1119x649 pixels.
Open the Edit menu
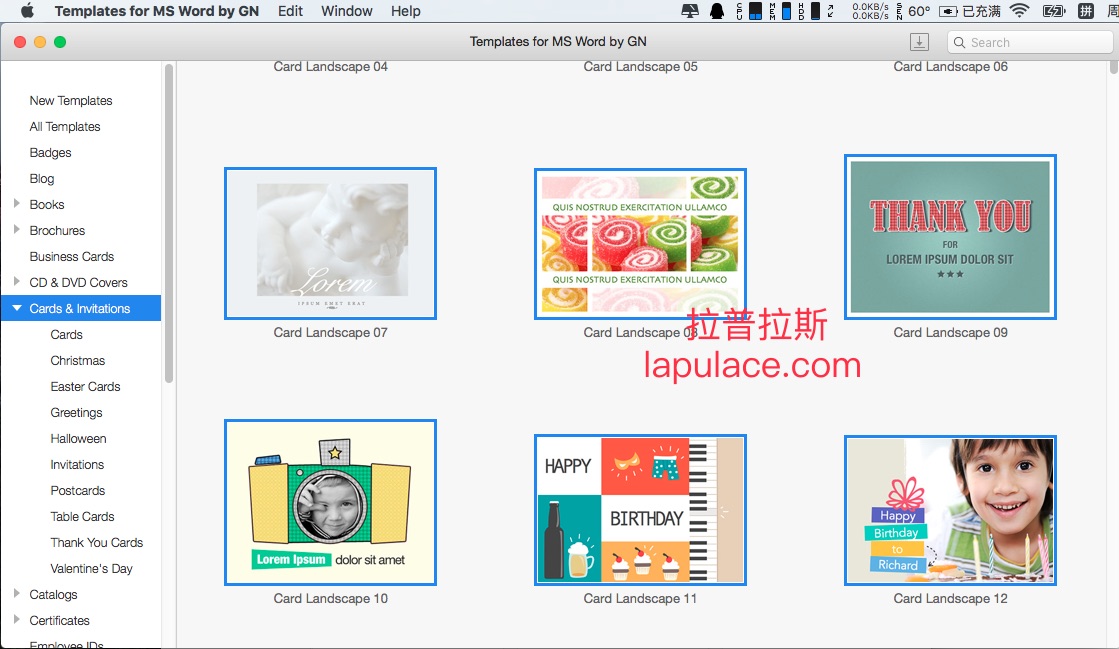pyautogui.click(x=290, y=11)
